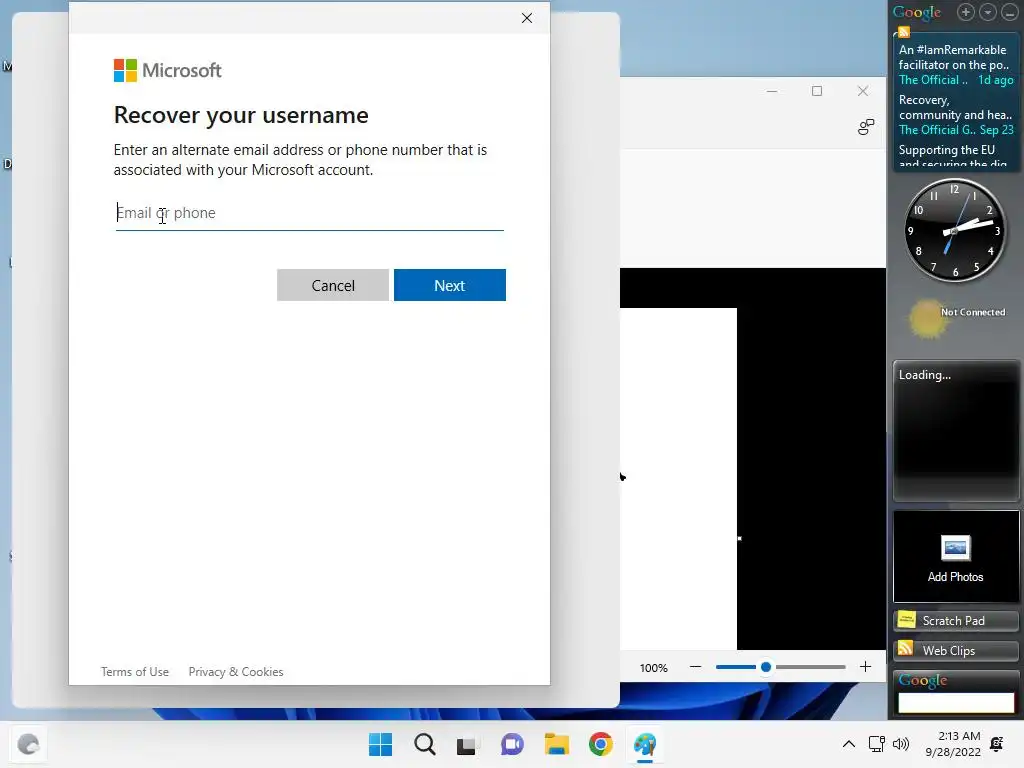
Task: Click the Microsoft logo in the dialog
Action: click(168, 71)
